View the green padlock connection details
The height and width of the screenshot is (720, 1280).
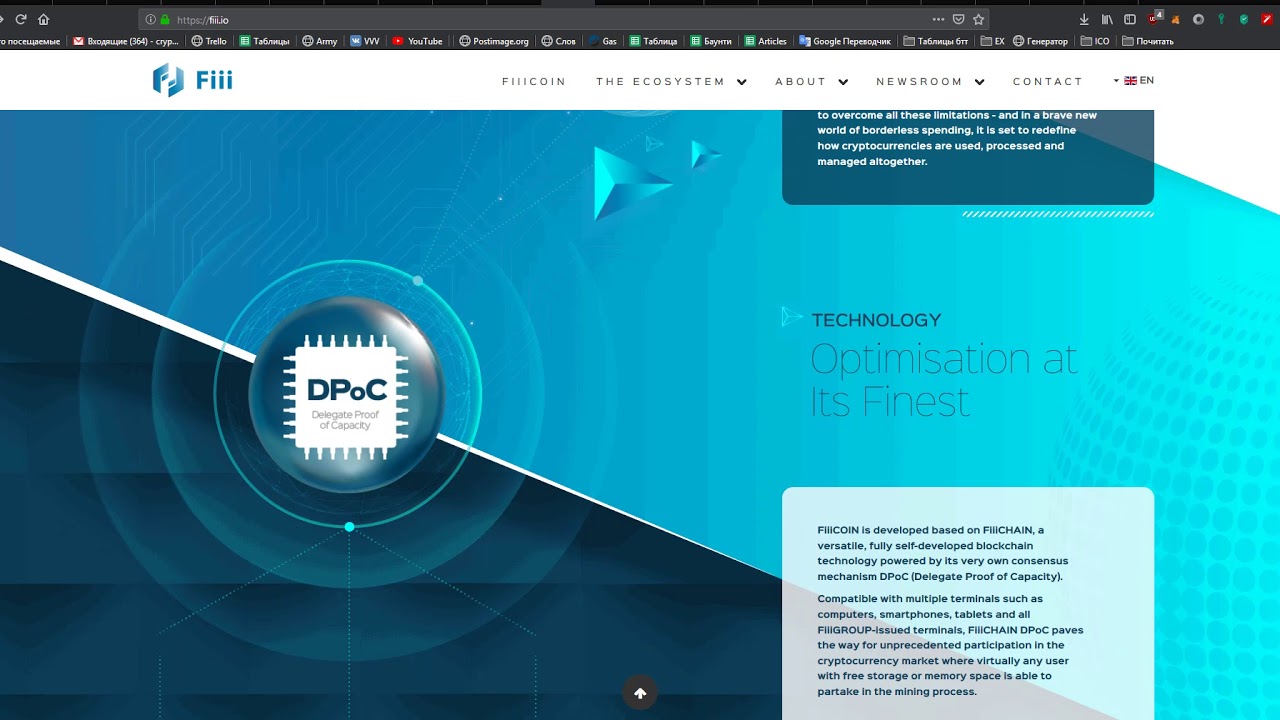coord(165,19)
